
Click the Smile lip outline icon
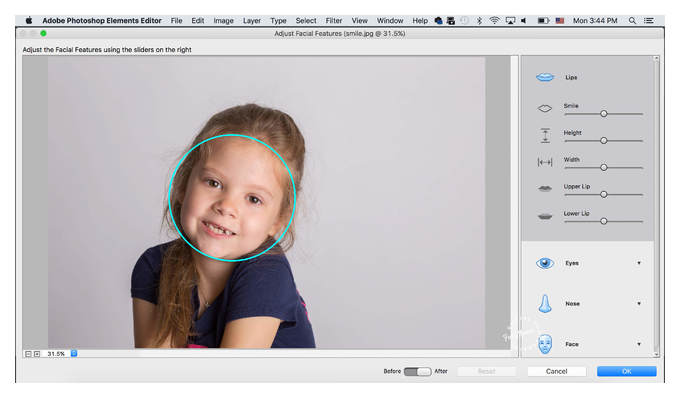point(545,108)
